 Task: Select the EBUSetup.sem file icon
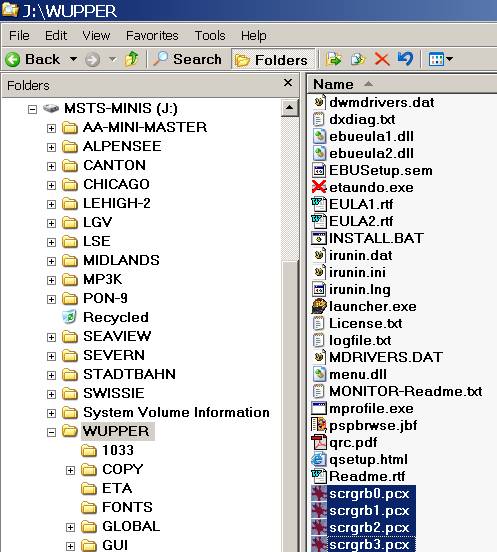(x=319, y=170)
